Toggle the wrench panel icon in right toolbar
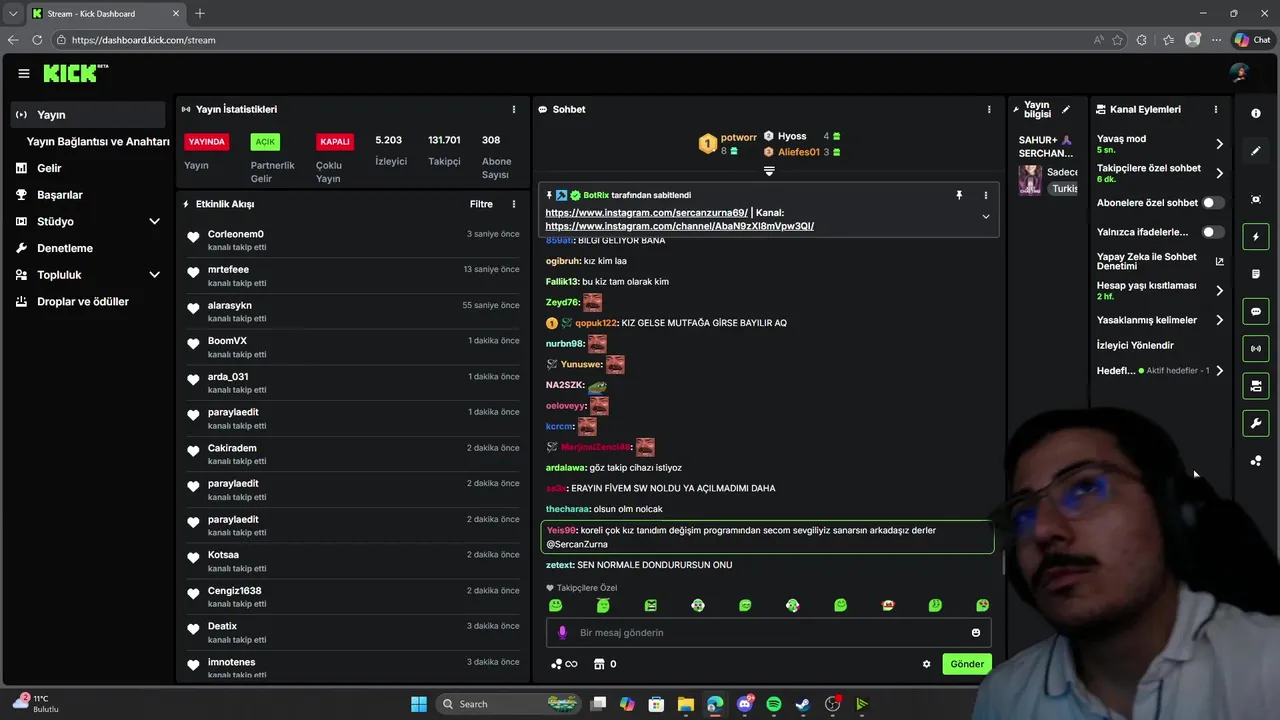The height and width of the screenshot is (720, 1280). (x=1256, y=423)
